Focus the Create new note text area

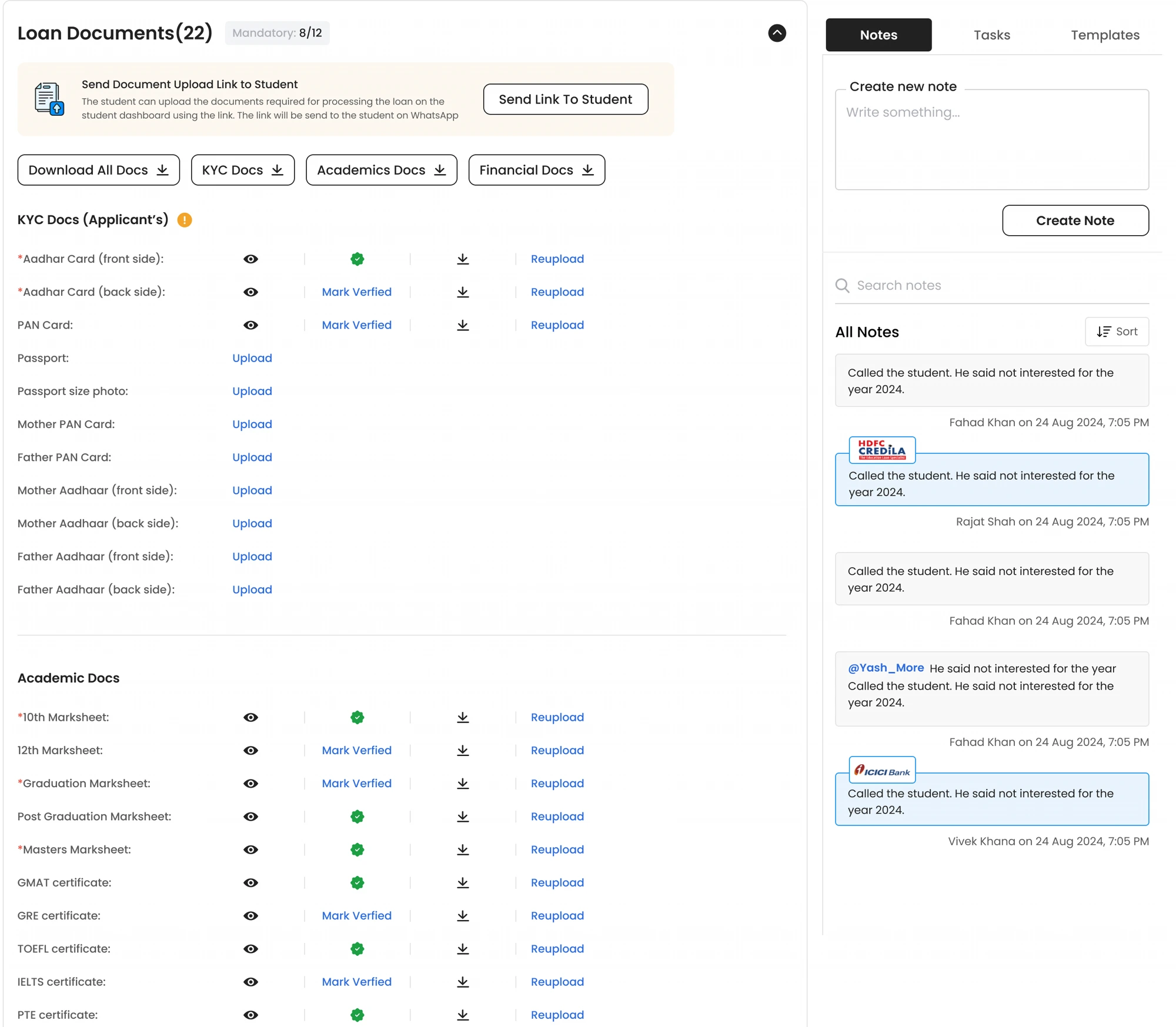click(991, 140)
